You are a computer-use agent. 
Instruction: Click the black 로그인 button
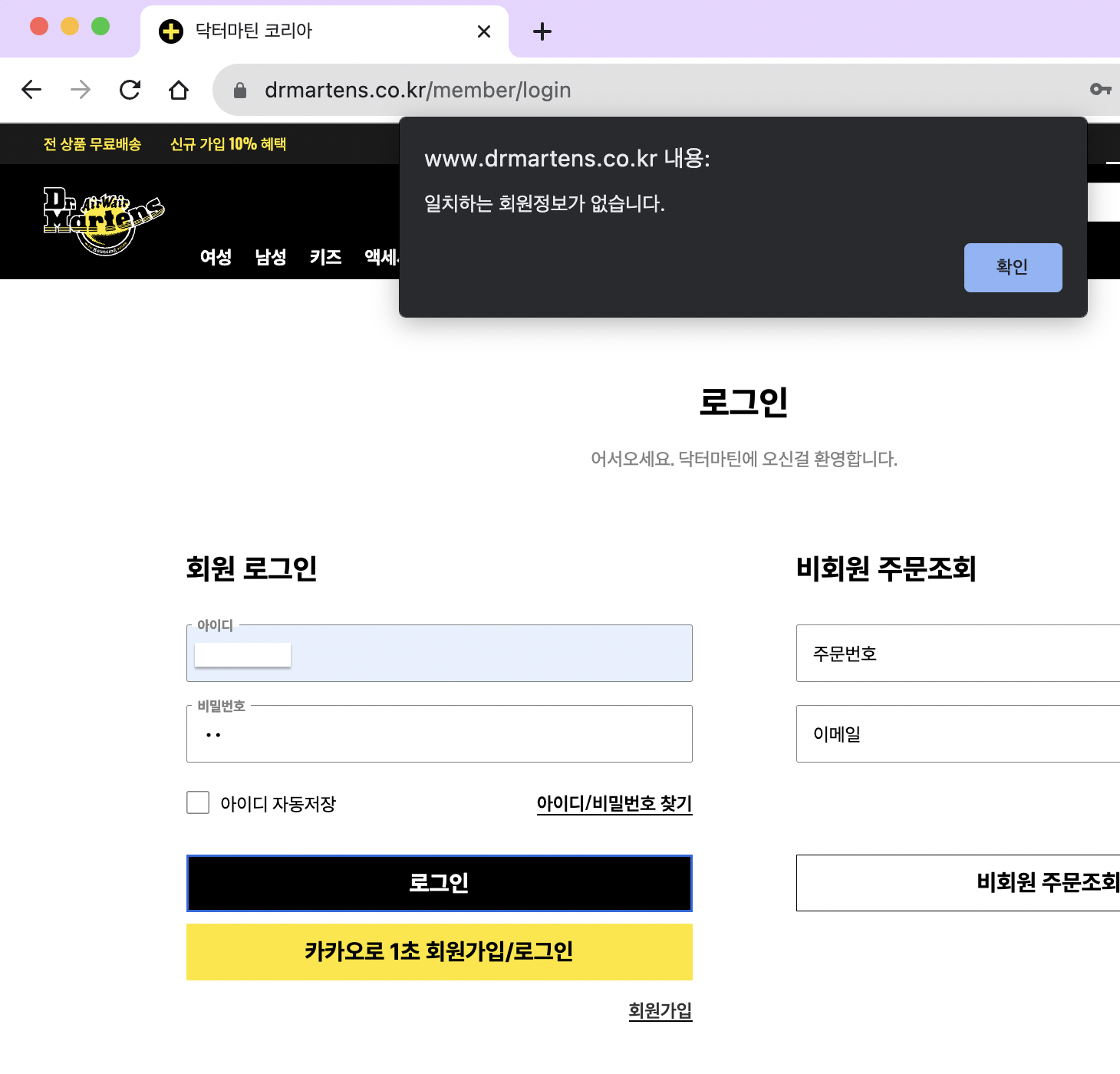(x=440, y=883)
